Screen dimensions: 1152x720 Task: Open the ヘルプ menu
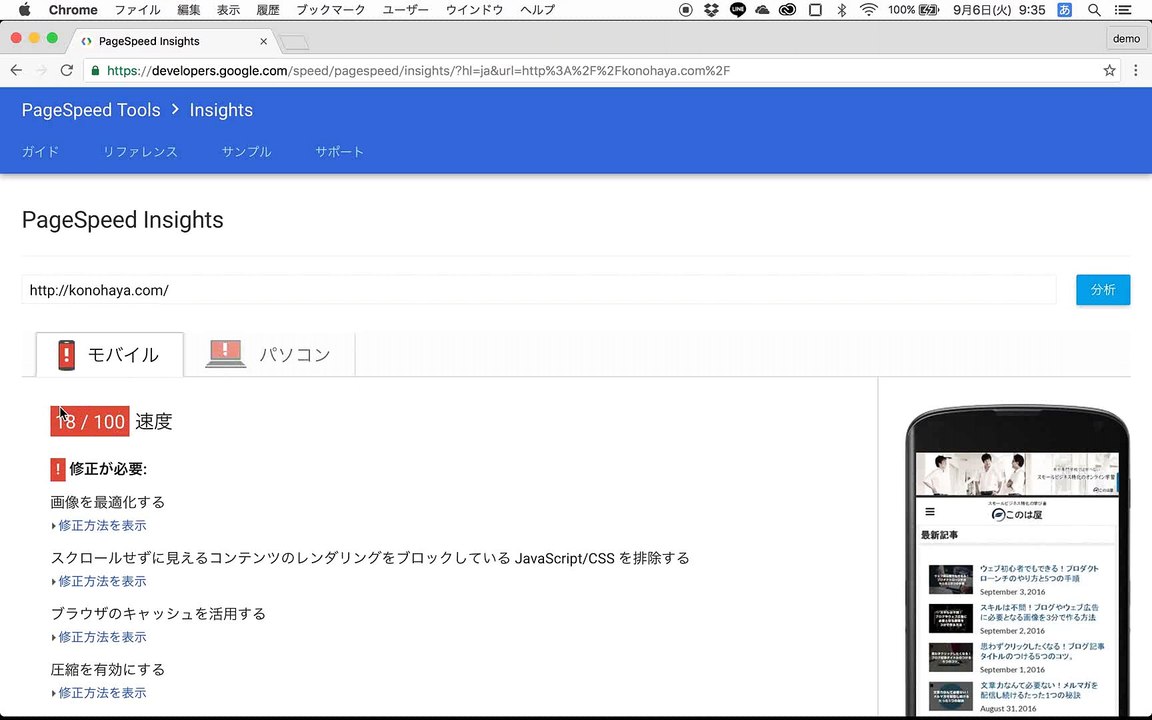[x=538, y=10]
